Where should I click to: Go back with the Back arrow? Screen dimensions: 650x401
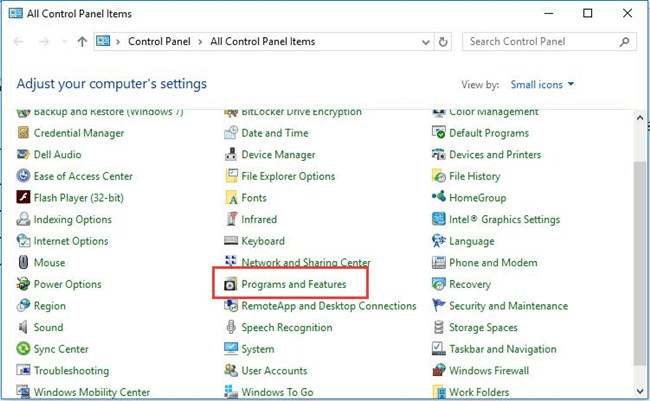[19, 41]
